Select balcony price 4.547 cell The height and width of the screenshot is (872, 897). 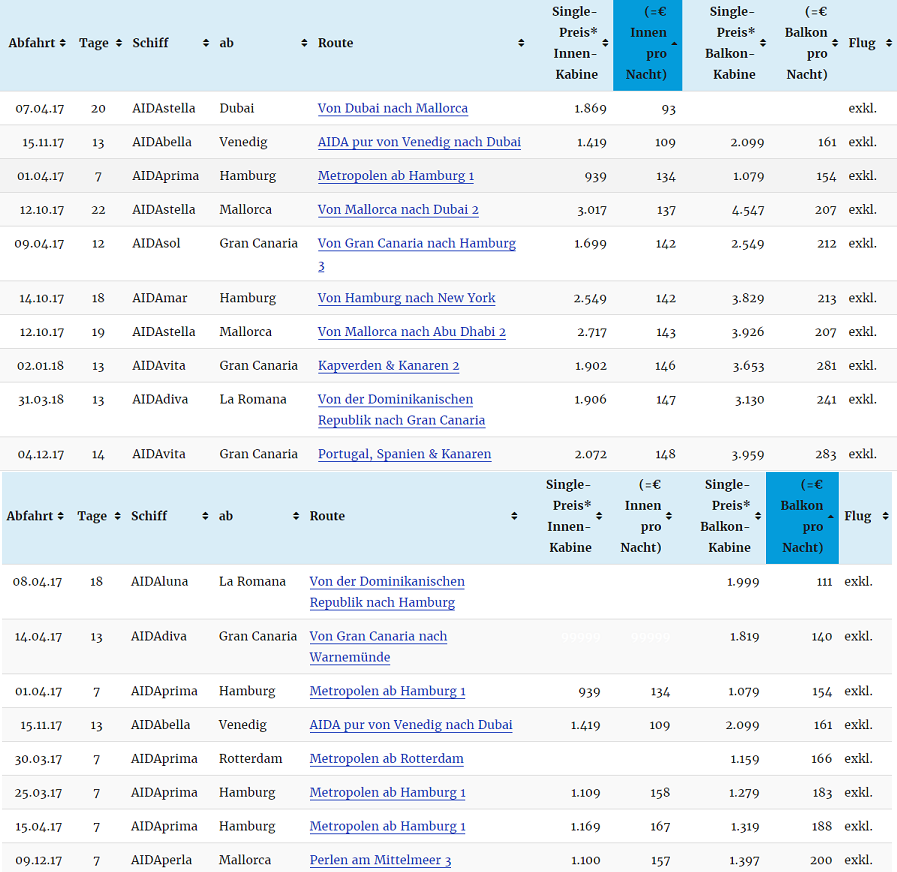coord(748,210)
